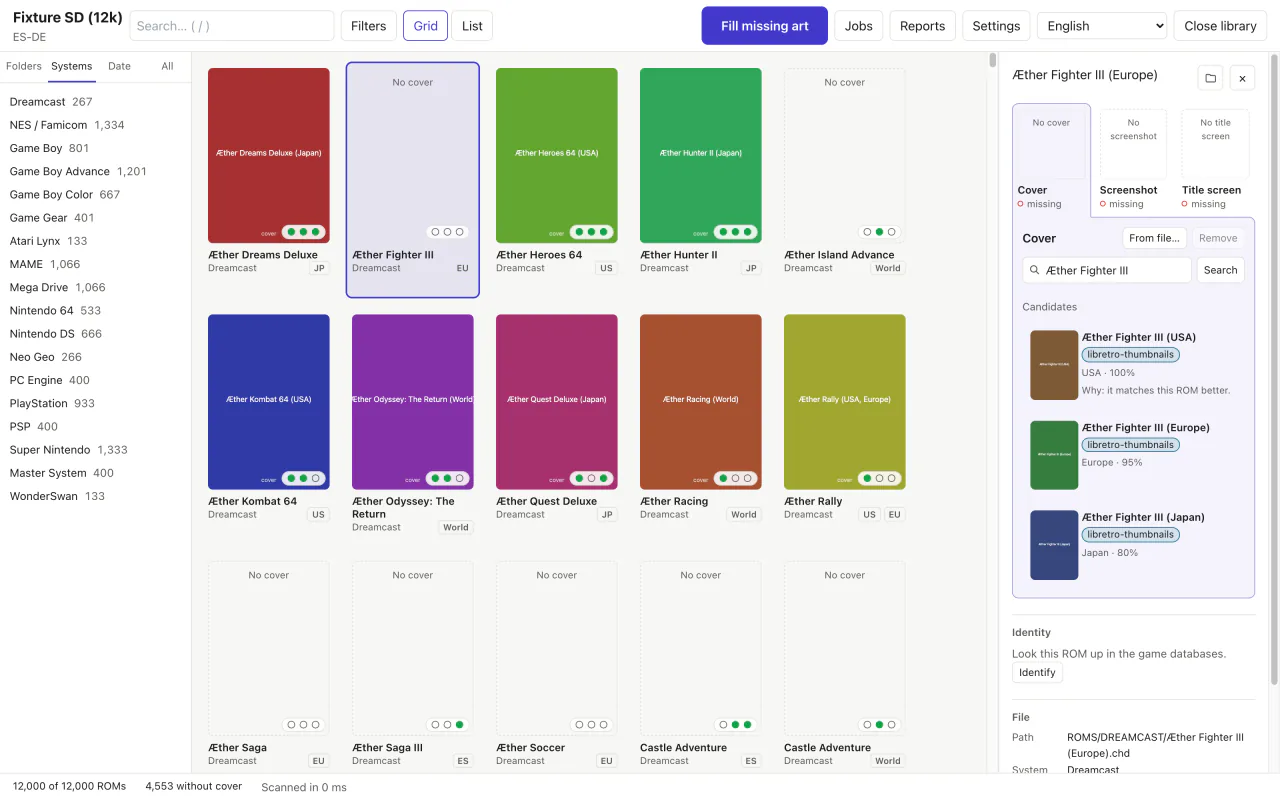Focus the main Search field
The width and height of the screenshot is (1280, 800).
coord(232,26)
